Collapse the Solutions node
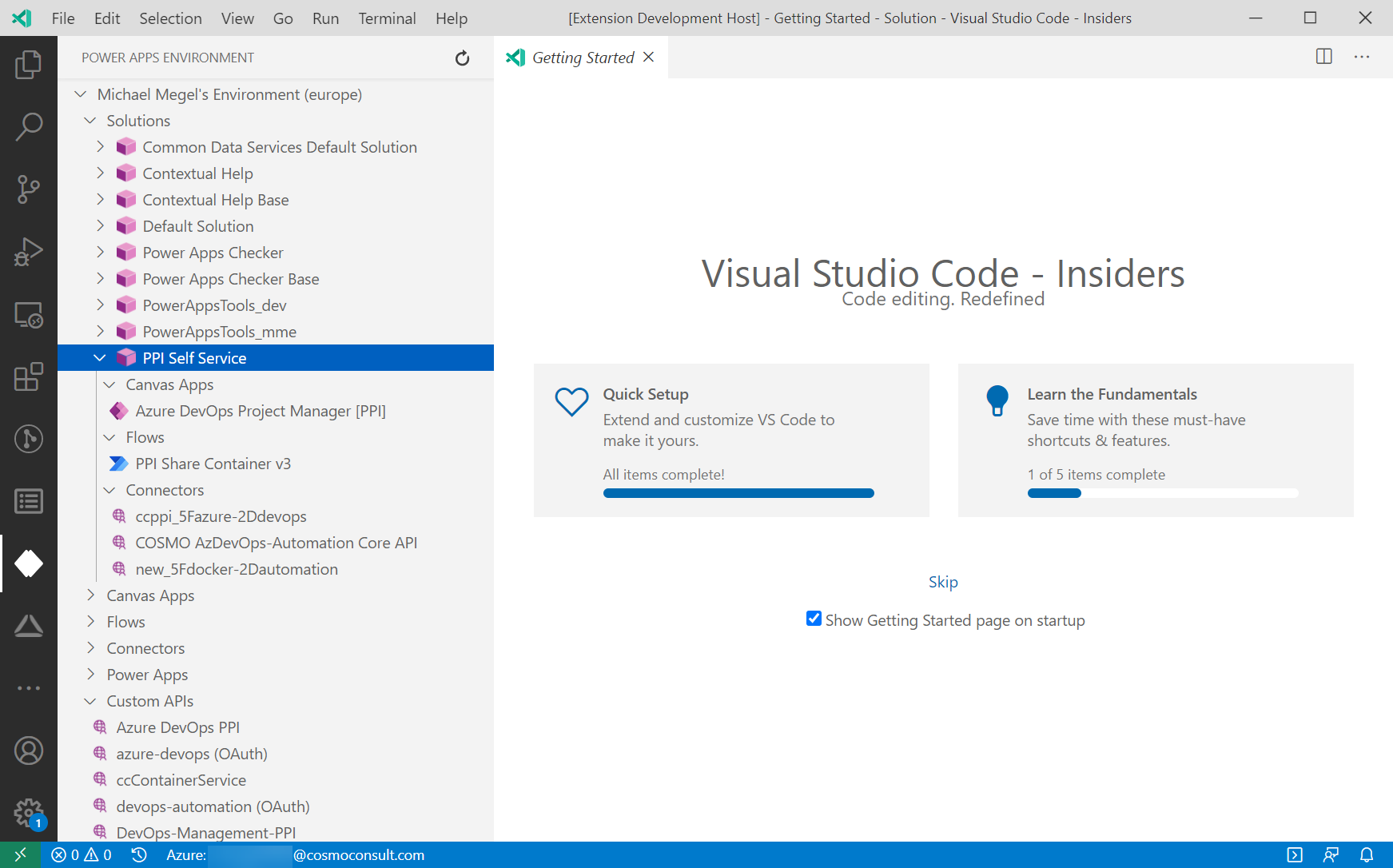The image size is (1393, 868). tap(90, 121)
